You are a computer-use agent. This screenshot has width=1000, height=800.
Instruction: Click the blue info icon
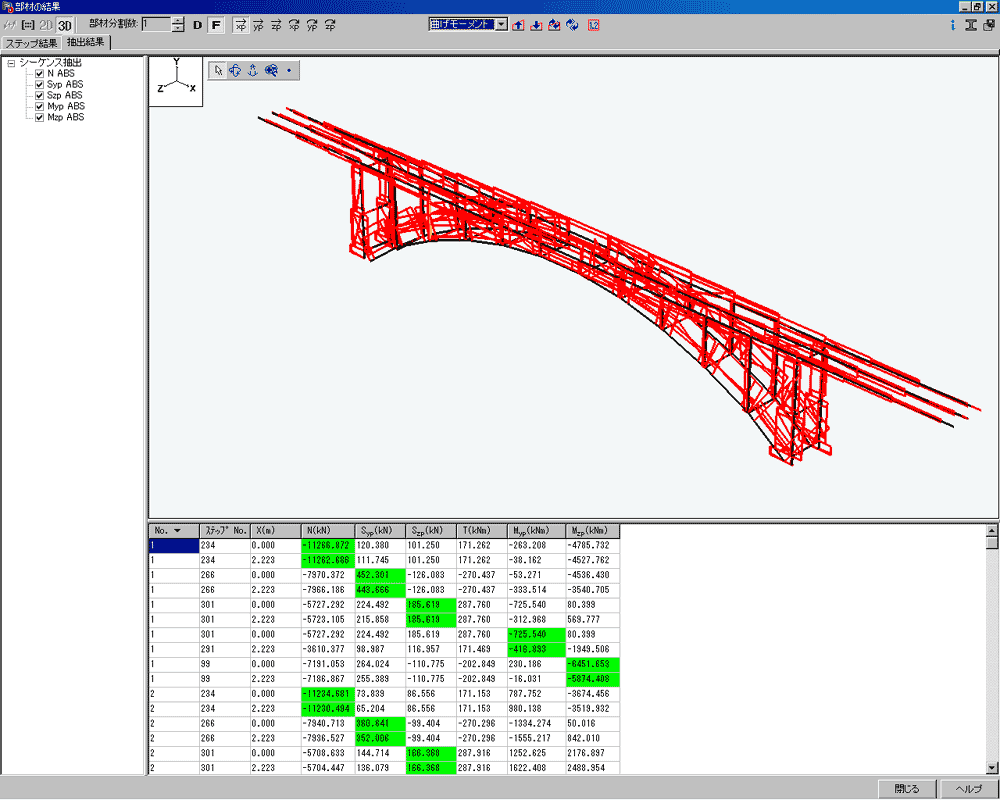[x=953, y=25]
